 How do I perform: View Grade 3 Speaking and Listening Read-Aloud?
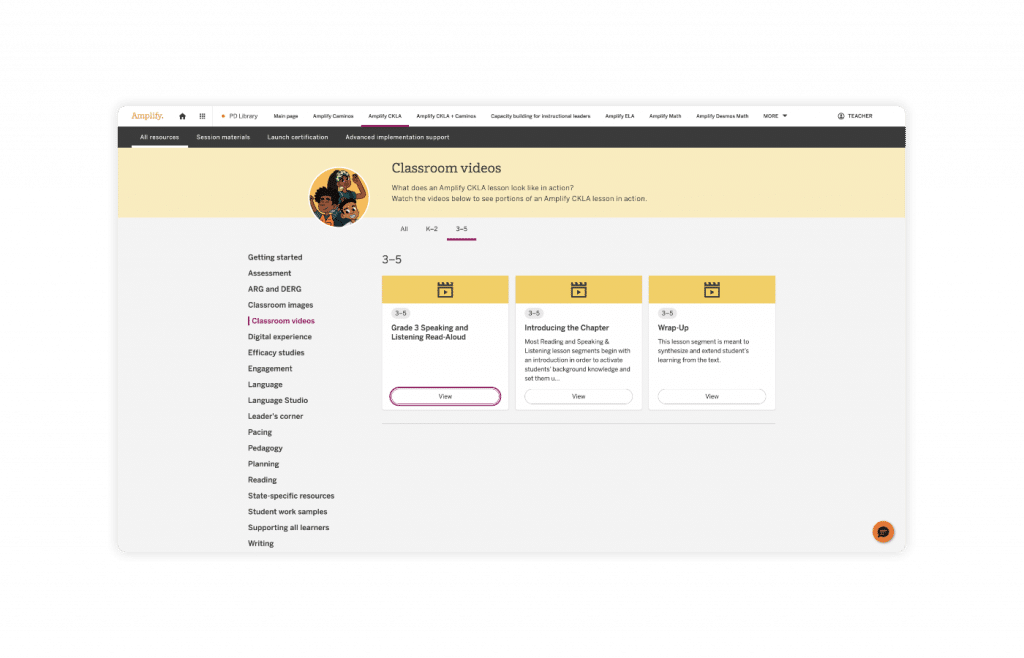(445, 396)
